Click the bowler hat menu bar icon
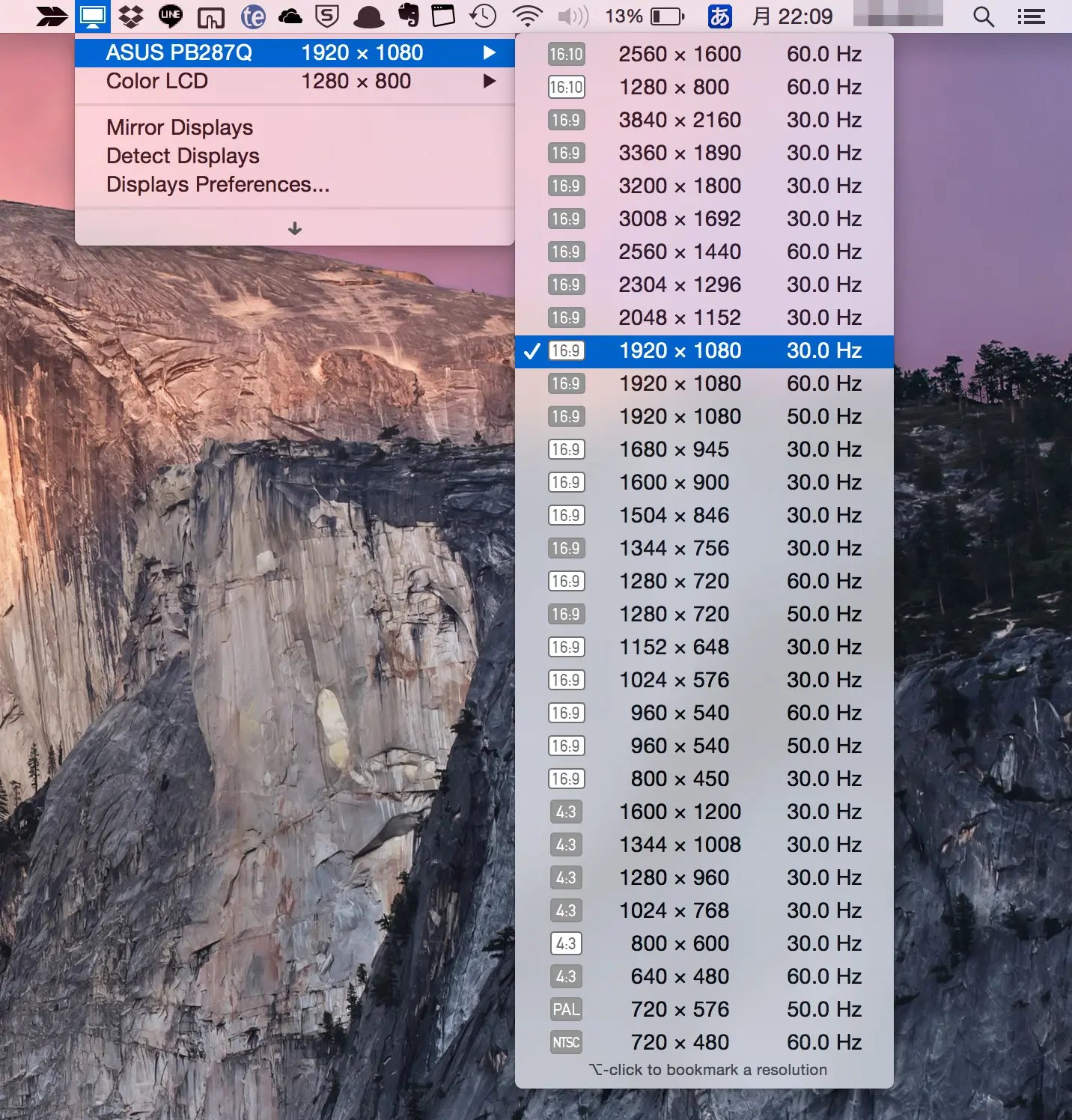The image size is (1072, 1120). click(368, 16)
